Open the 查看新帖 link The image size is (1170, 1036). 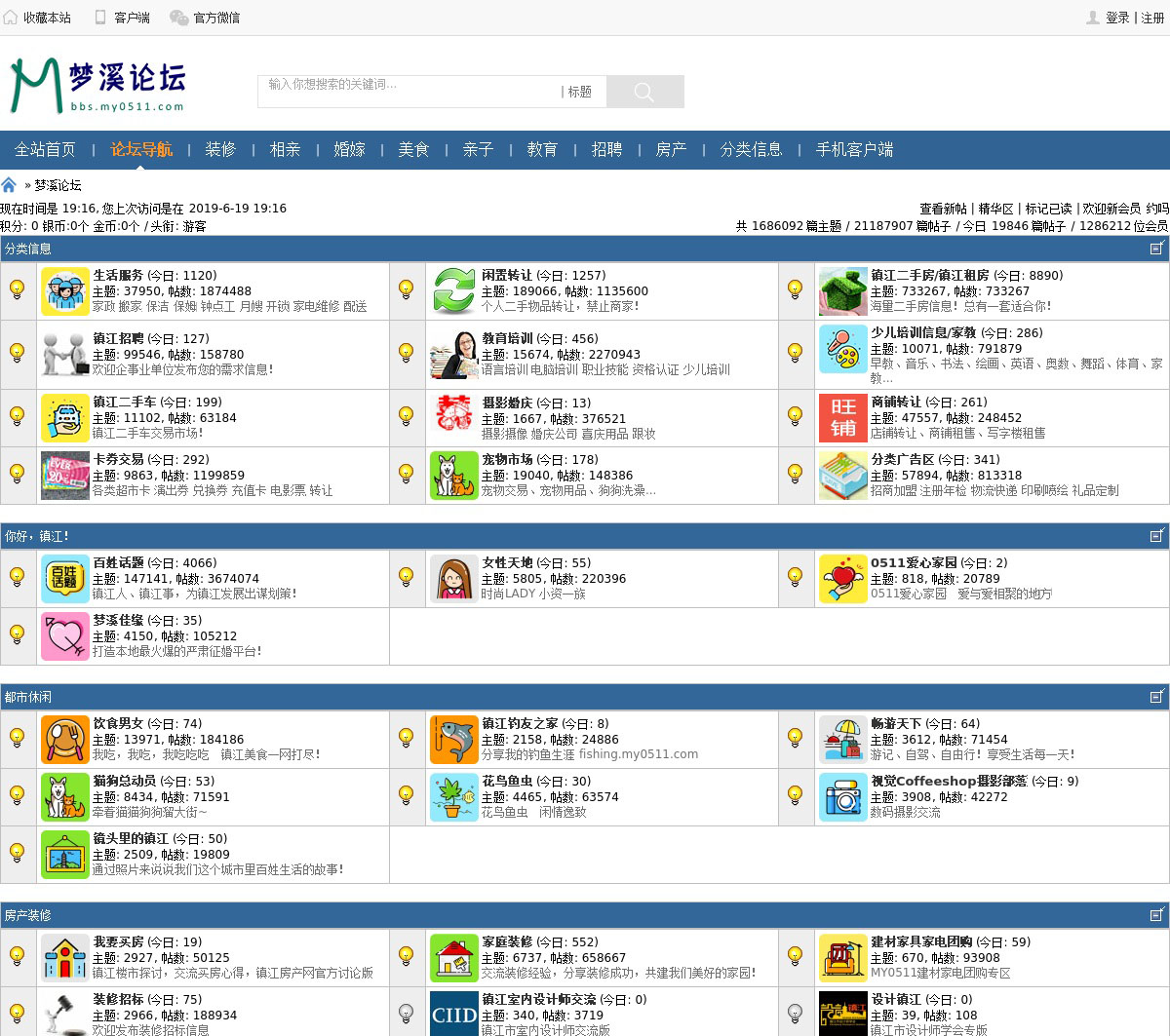(x=943, y=209)
